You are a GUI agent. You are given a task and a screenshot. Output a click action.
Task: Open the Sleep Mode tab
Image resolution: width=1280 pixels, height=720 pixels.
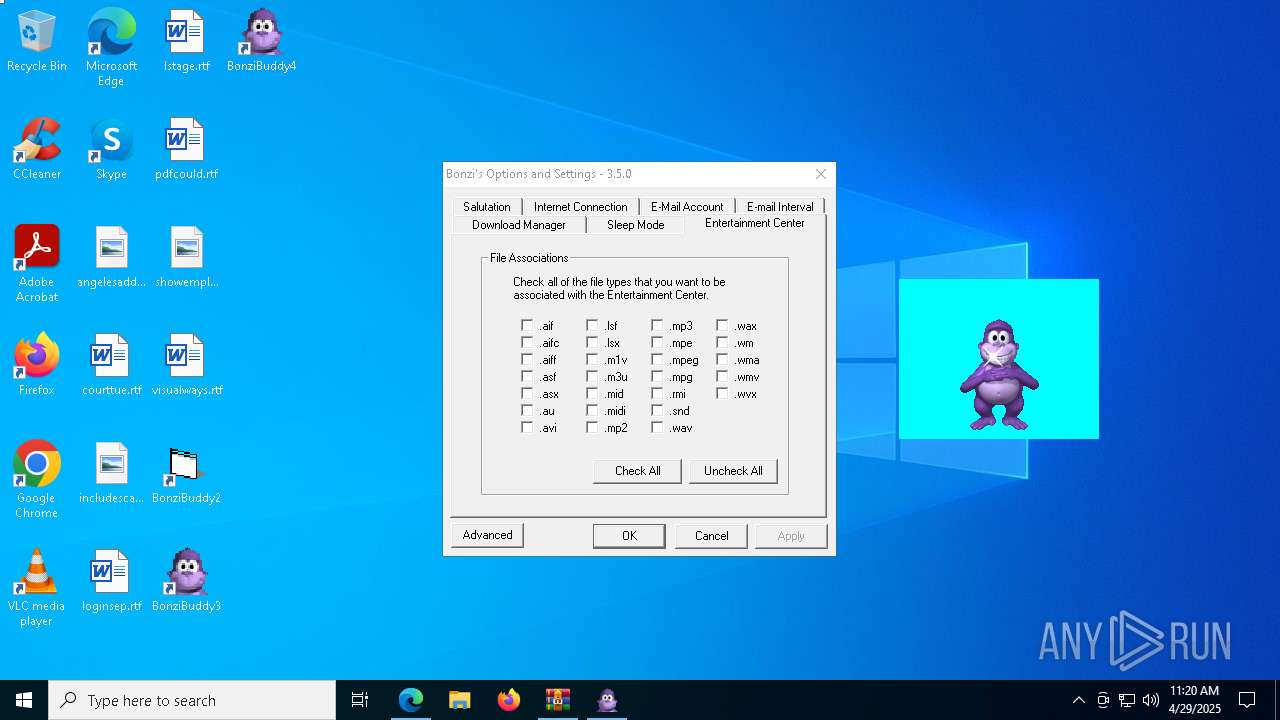[x=636, y=225]
